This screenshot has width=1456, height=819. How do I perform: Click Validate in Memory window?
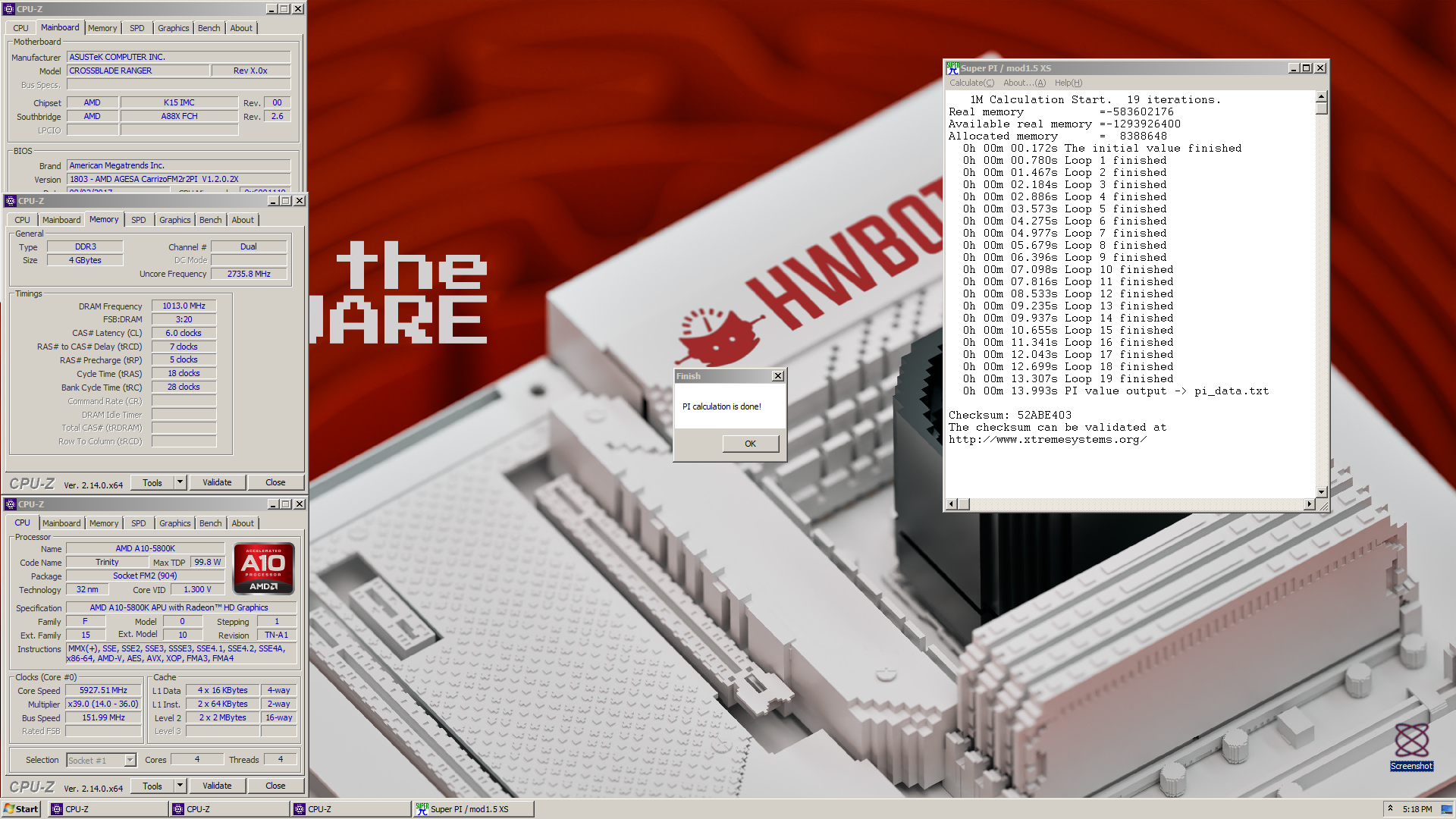tap(217, 482)
